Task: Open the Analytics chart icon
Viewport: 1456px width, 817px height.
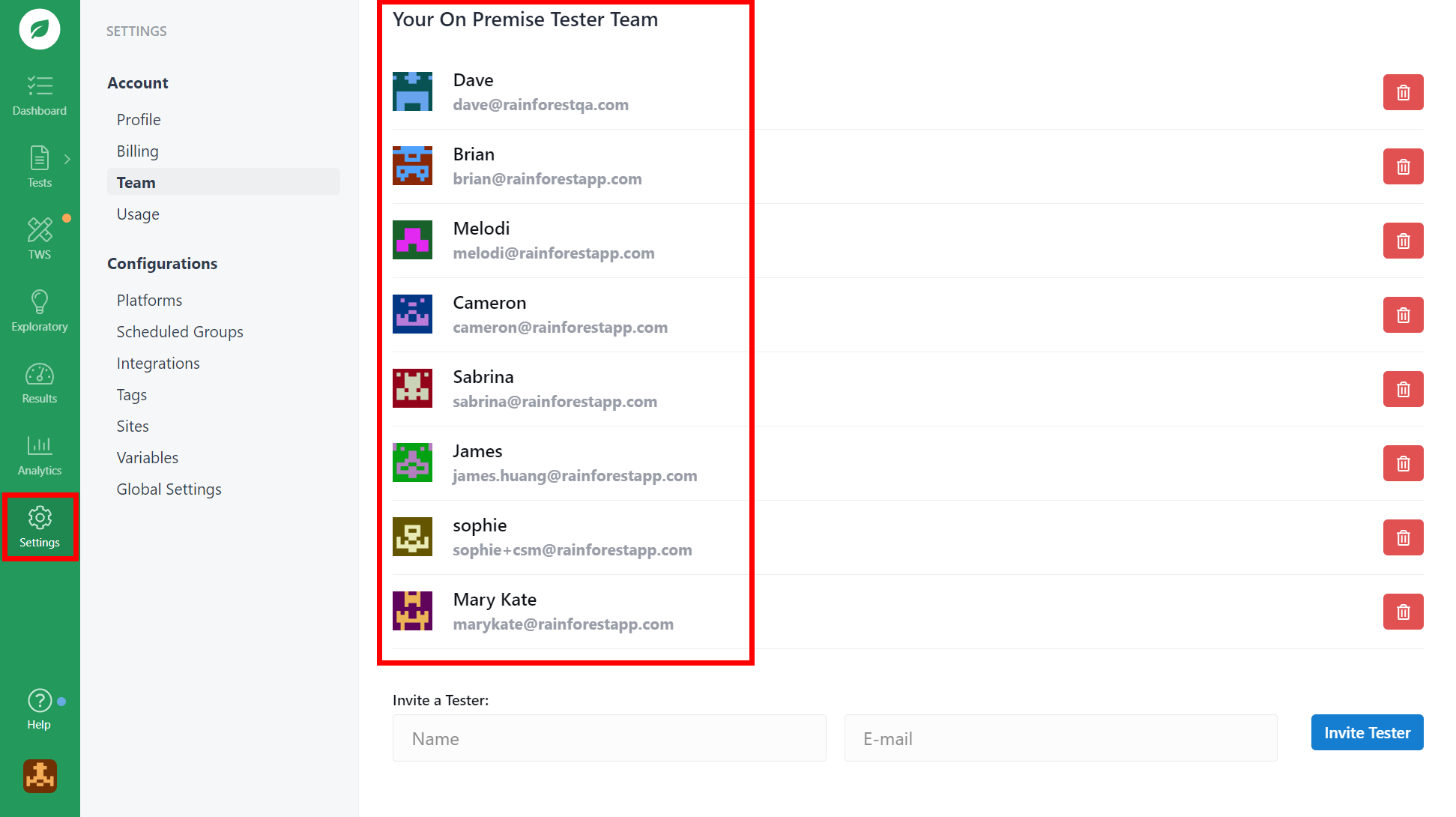Action: pyautogui.click(x=40, y=454)
